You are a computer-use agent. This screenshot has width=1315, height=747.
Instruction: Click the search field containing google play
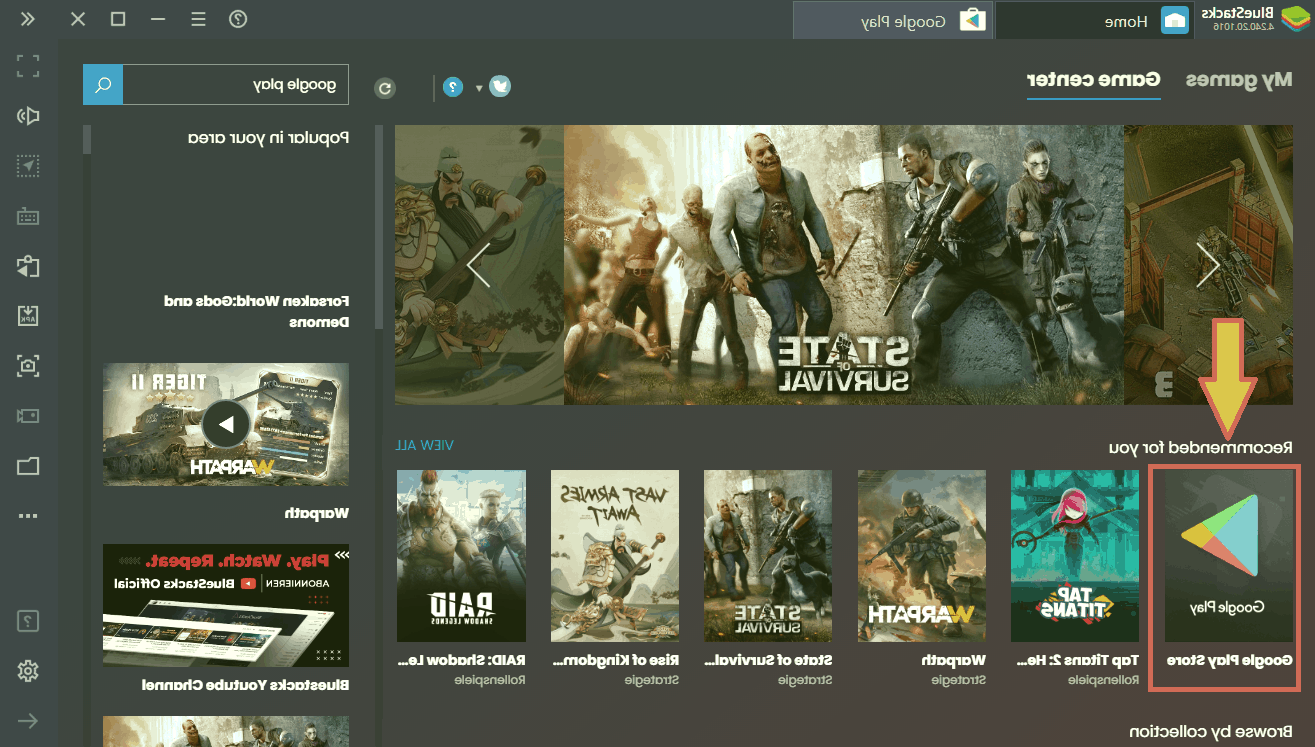click(x=236, y=85)
